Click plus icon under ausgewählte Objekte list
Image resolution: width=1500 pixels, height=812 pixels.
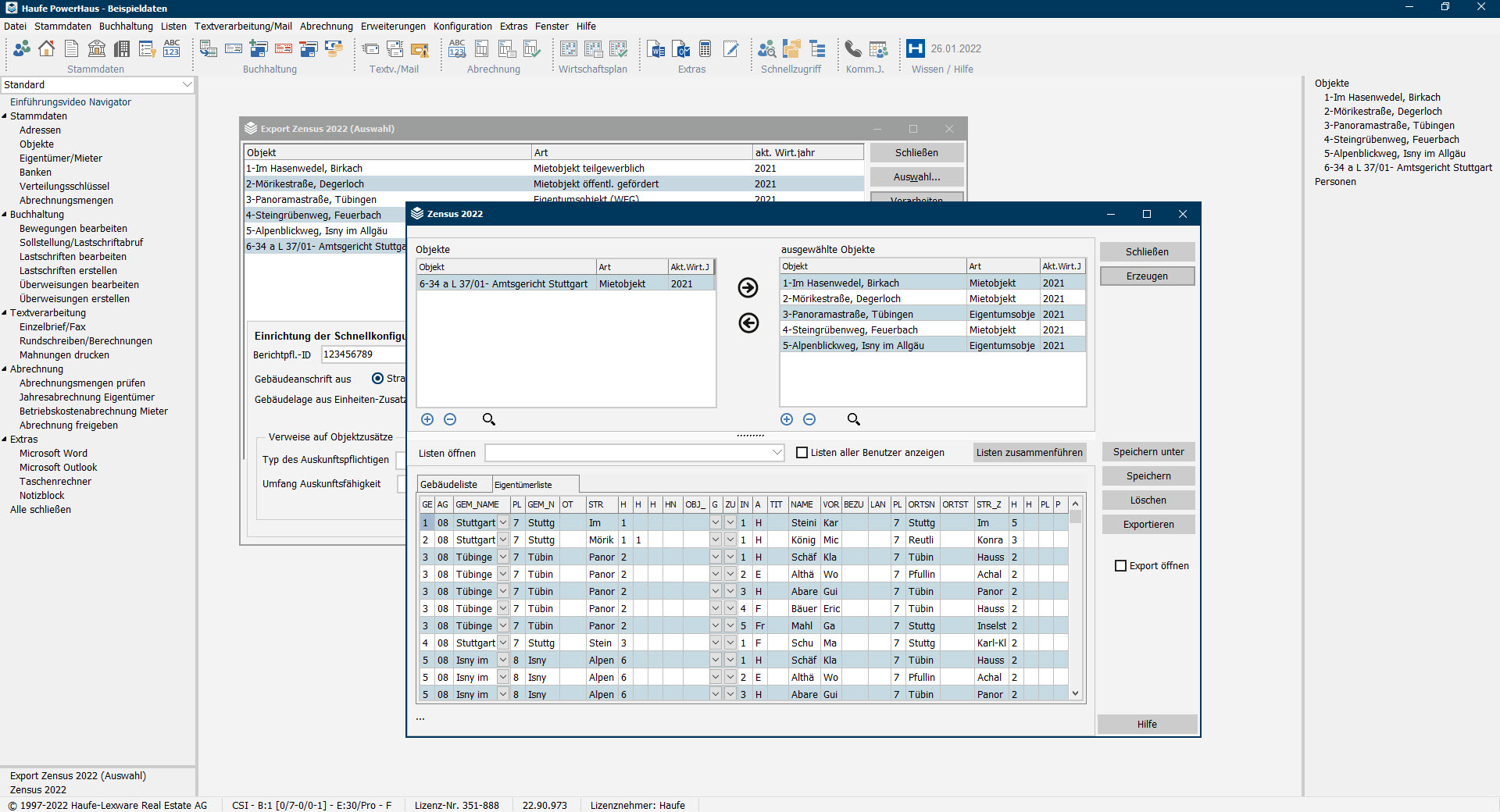click(x=787, y=419)
